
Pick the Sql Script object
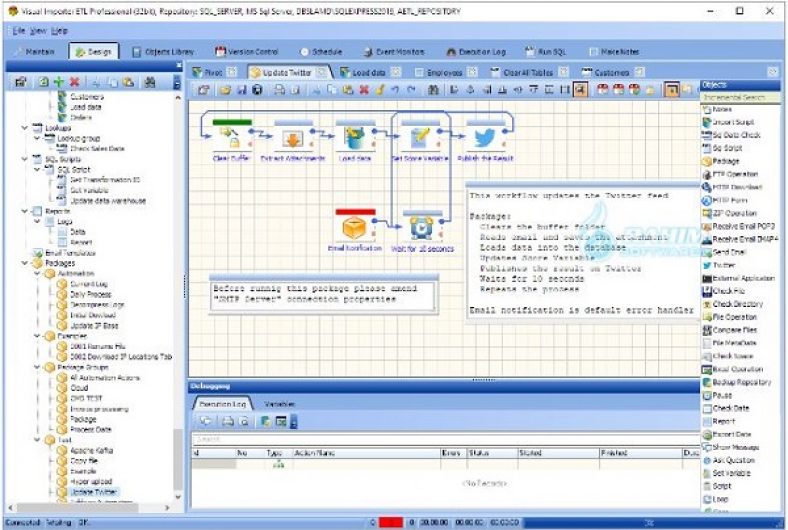click(x=722, y=148)
